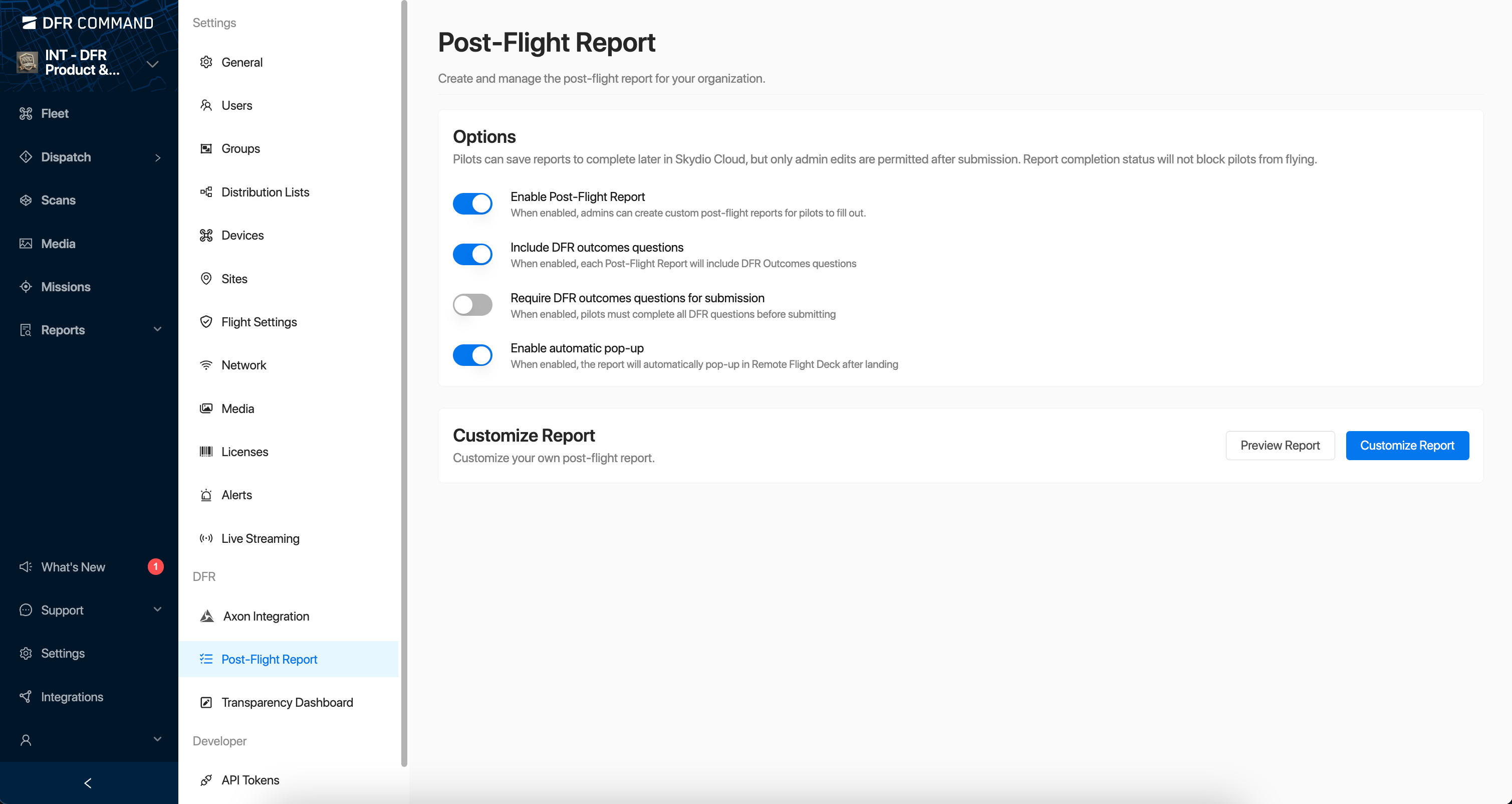Screen dimensions: 1512x804
Task: Open the Integrations page from the sidebar
Action: [x=72, y=697]
